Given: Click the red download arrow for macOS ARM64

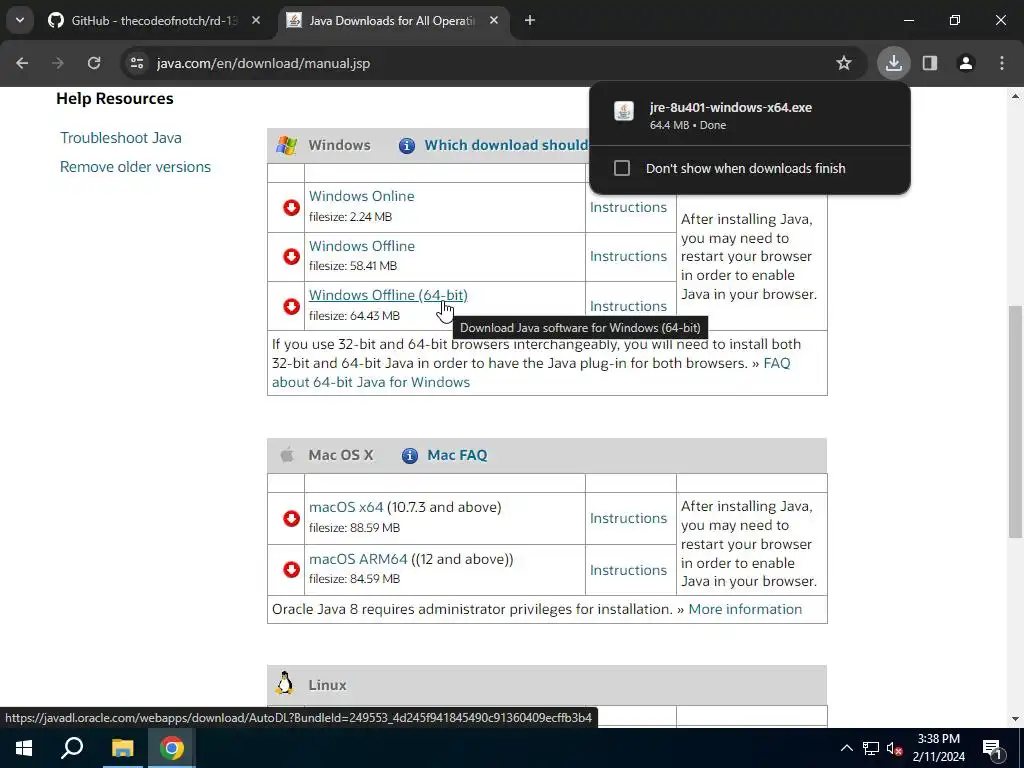Looking at the screenshot, I should [x=291, y=570].
